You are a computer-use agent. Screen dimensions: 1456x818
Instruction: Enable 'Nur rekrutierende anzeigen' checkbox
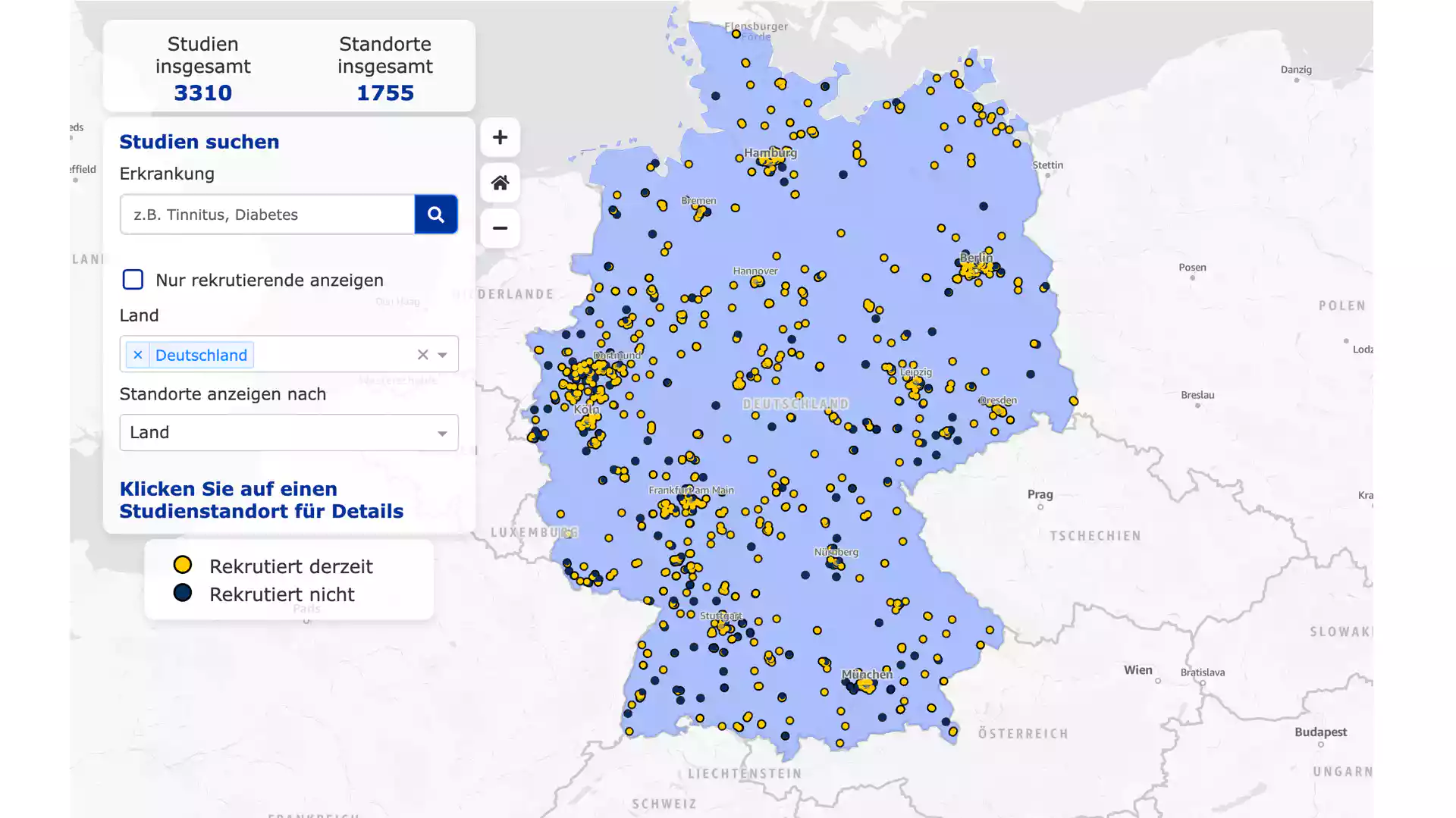coord(133,280)
